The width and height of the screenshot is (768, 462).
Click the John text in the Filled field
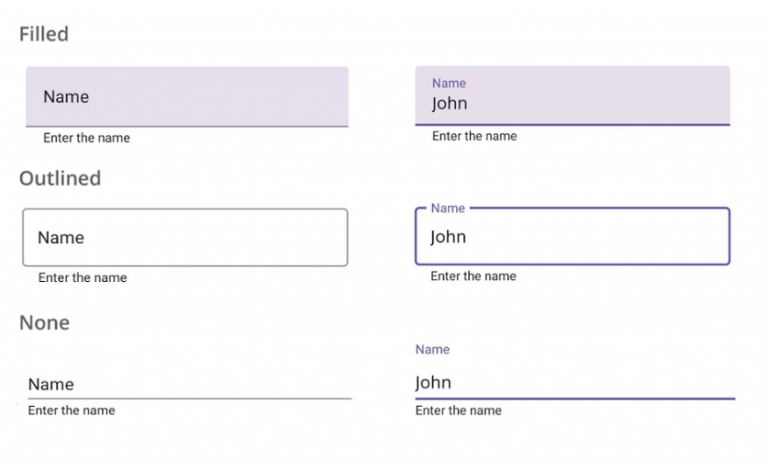coord(450,103)
